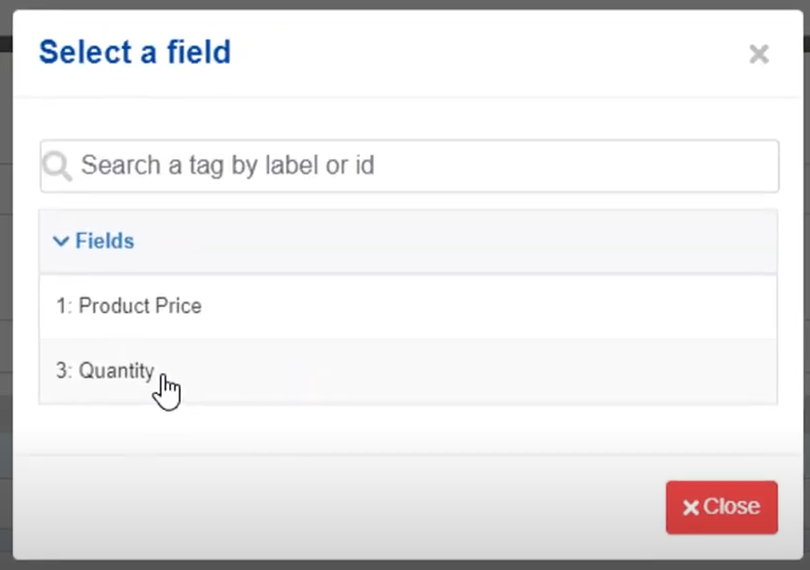The width and height of the screenshot is (810, 570).
Task: Click the Fields section header label
Action: [105, 241]
